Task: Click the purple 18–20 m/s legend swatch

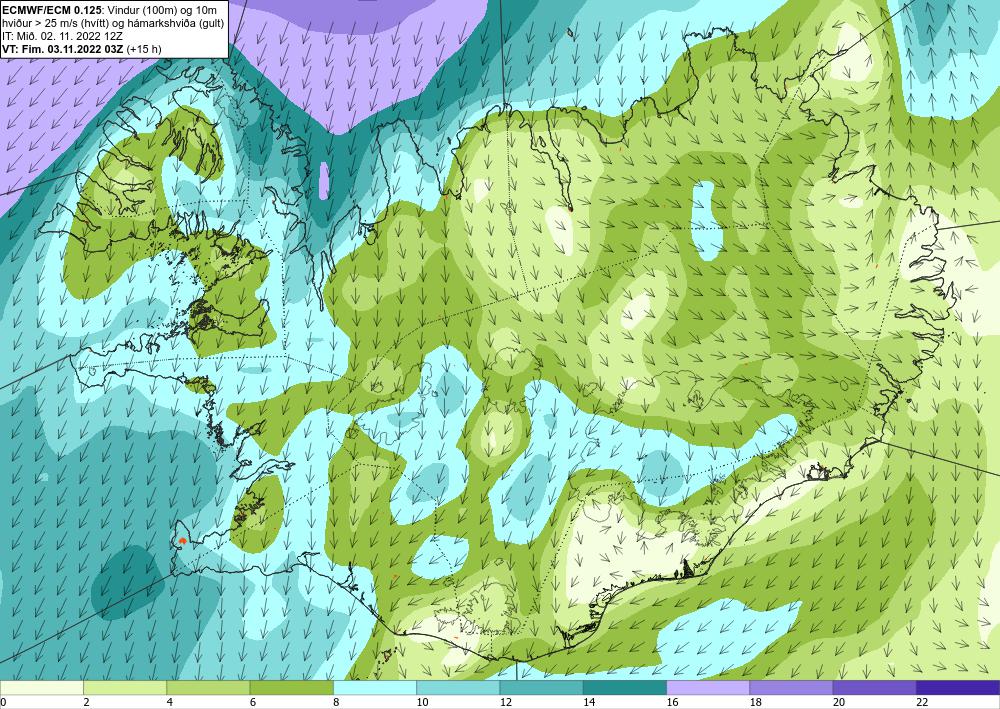Action: coord(791,687)
